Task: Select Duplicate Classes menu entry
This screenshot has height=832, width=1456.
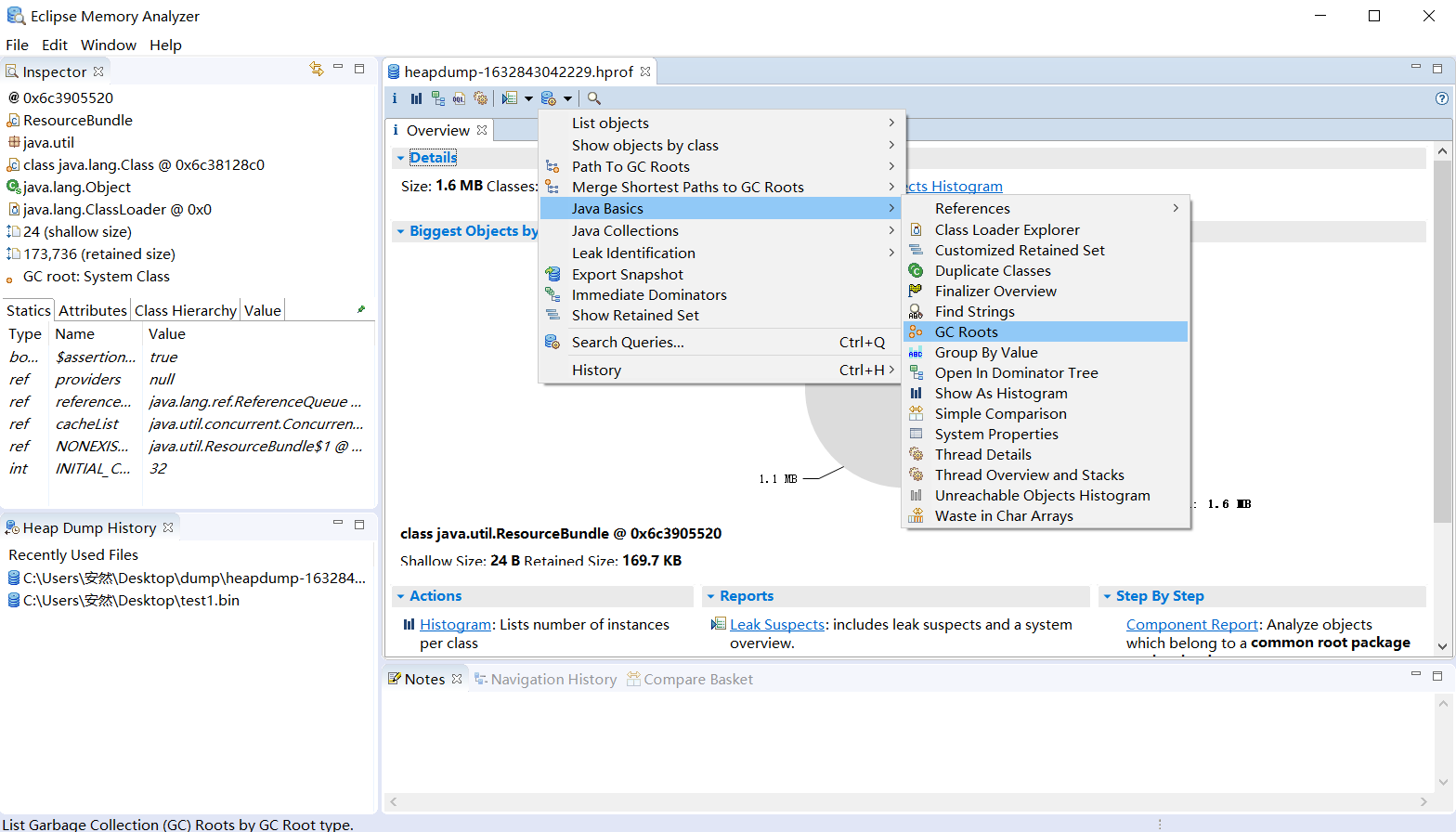Action: click(1046, 270)
